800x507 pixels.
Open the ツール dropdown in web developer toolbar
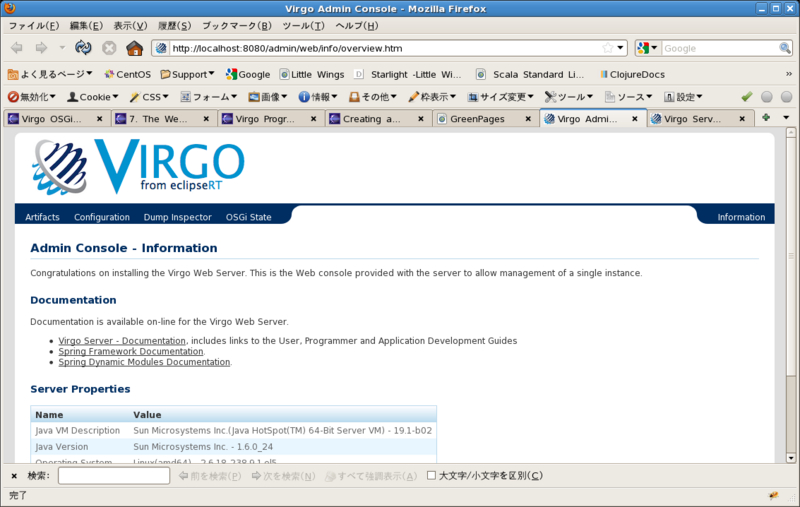(x=568, y=96)
